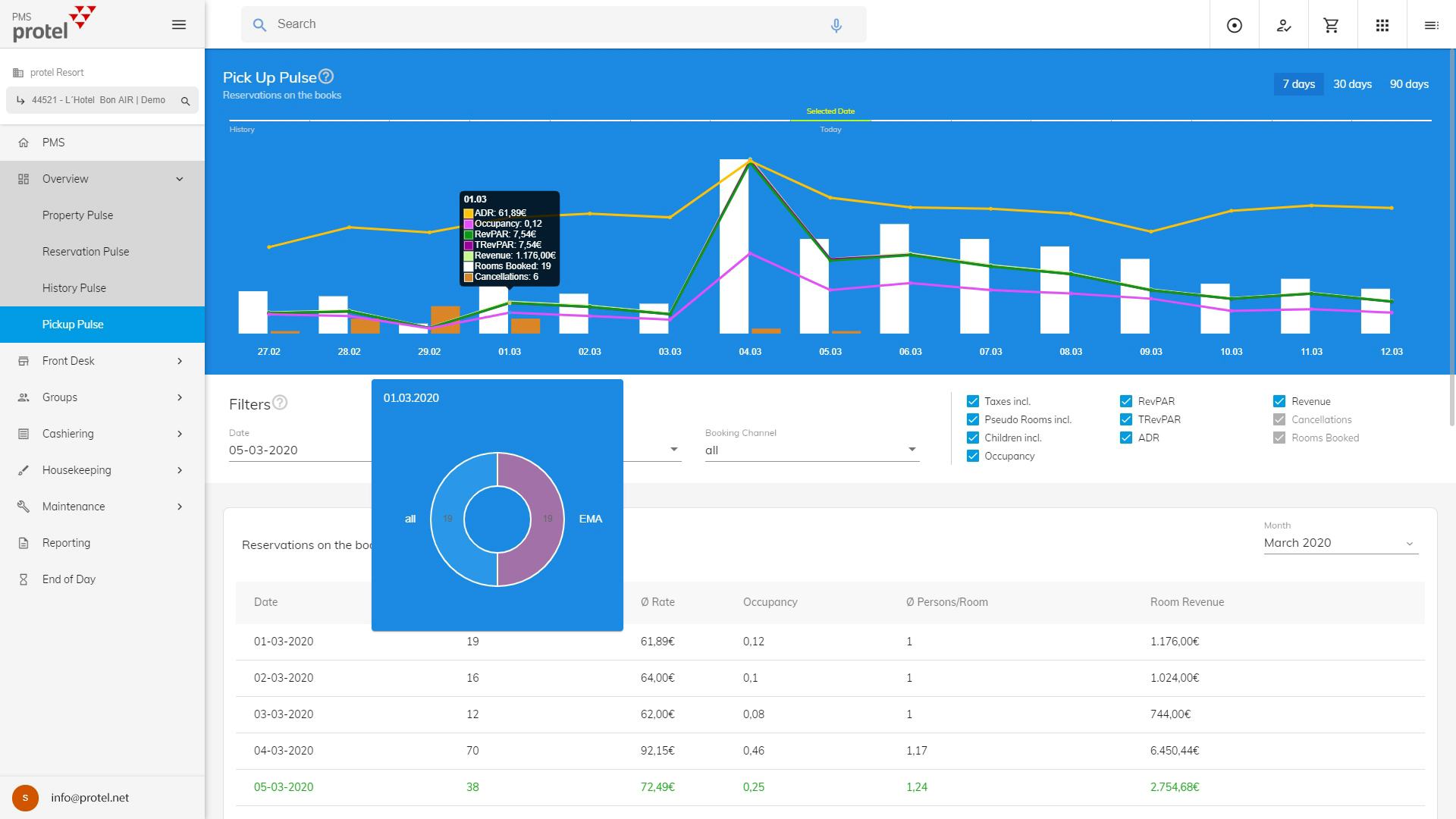This screenshot has width=1456, height=819.
Task: Uncheck the Taxes incl. filter
Action: (972, 401)
